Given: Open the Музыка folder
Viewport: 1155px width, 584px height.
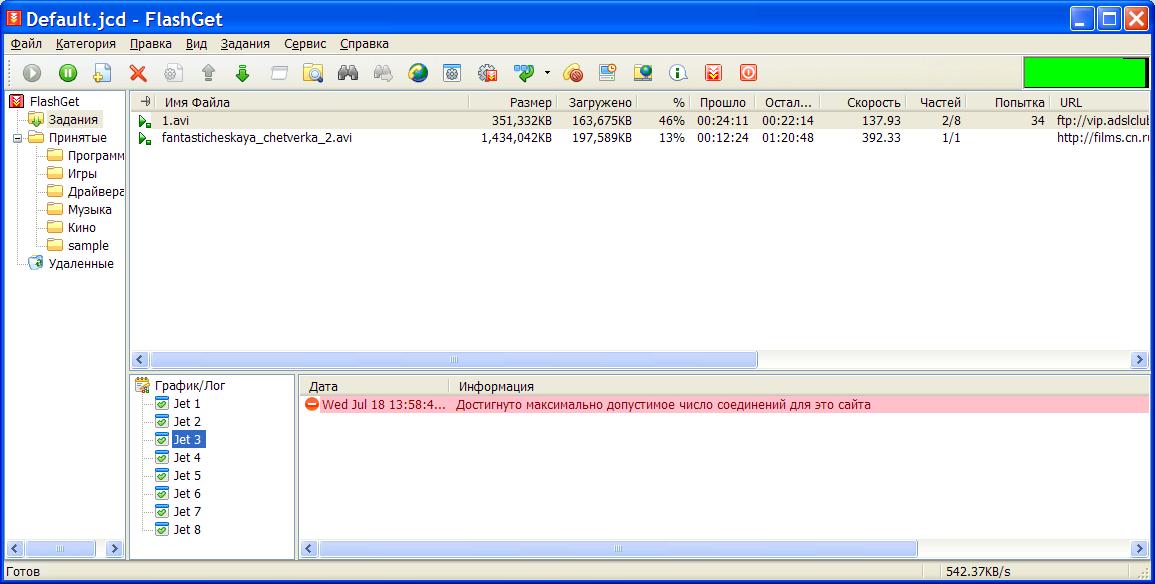Looking at the screenshot, I should (89, 209).
